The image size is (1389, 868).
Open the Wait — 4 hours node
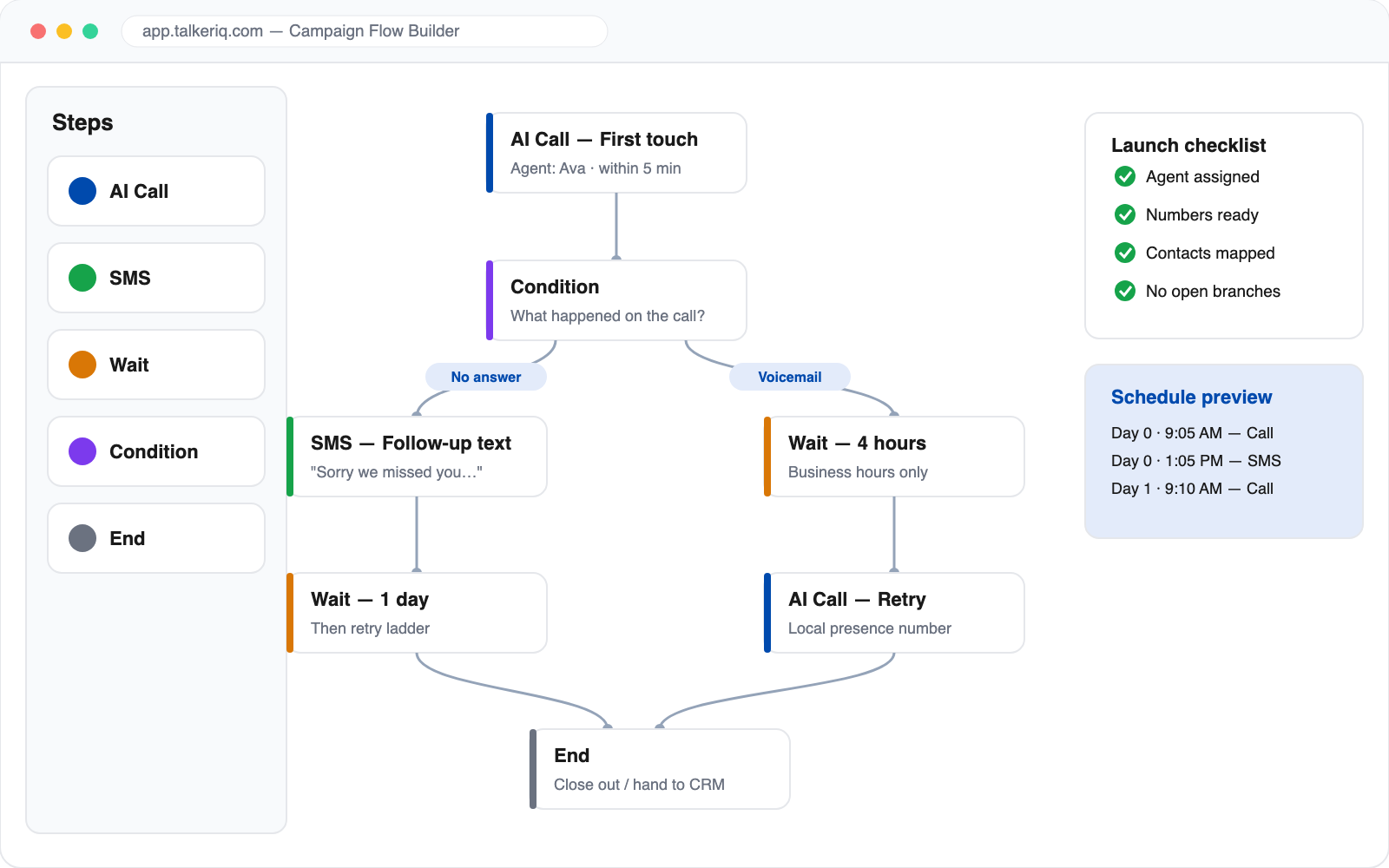pos(894,457)
